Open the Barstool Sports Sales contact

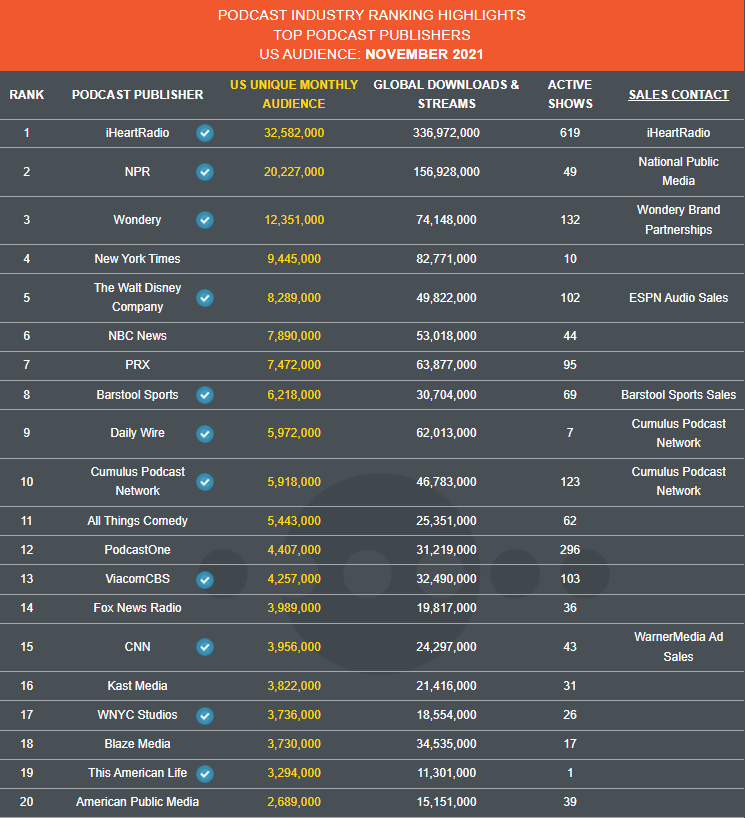678,395
